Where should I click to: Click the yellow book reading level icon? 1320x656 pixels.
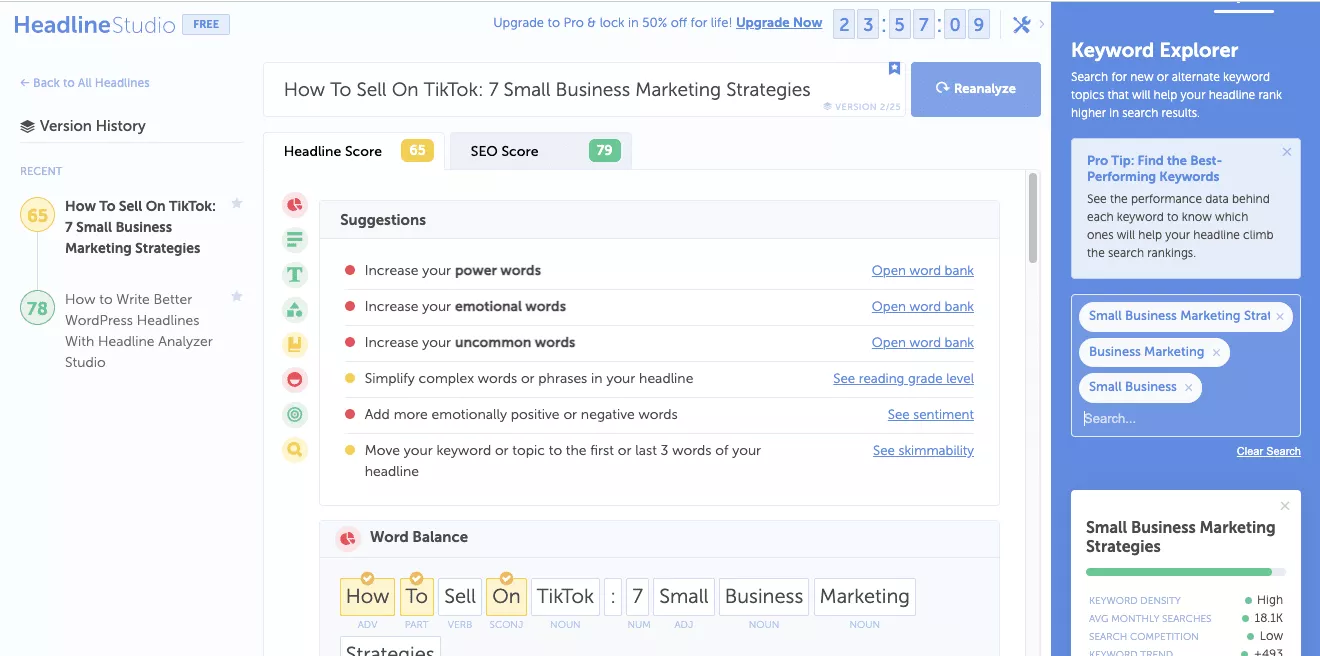point(294,345)
